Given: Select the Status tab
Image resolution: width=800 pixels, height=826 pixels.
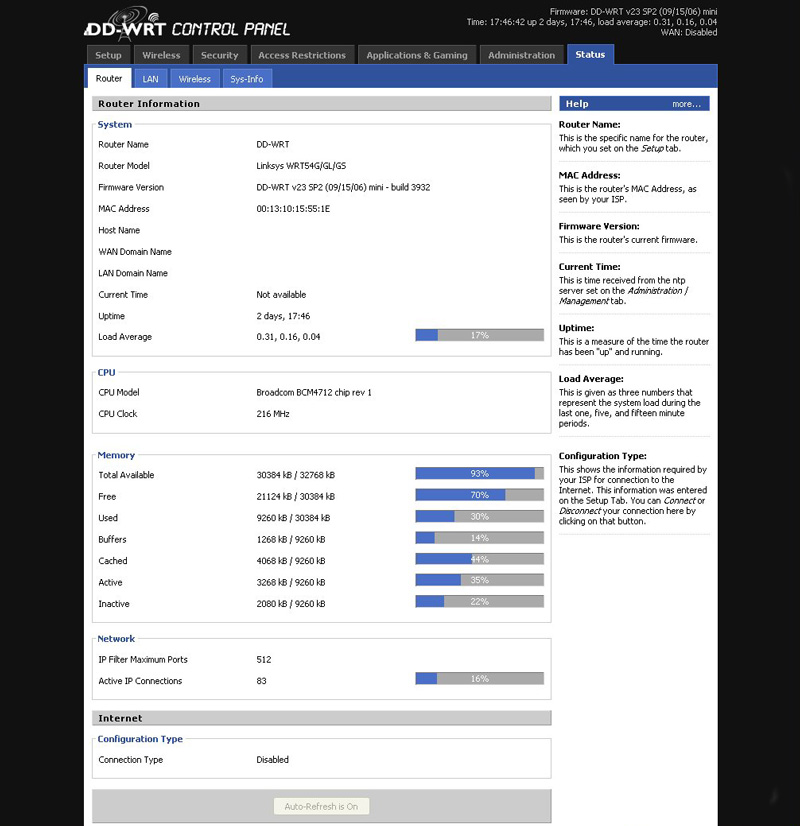Looking at the screenshot, I should point(590,54).
